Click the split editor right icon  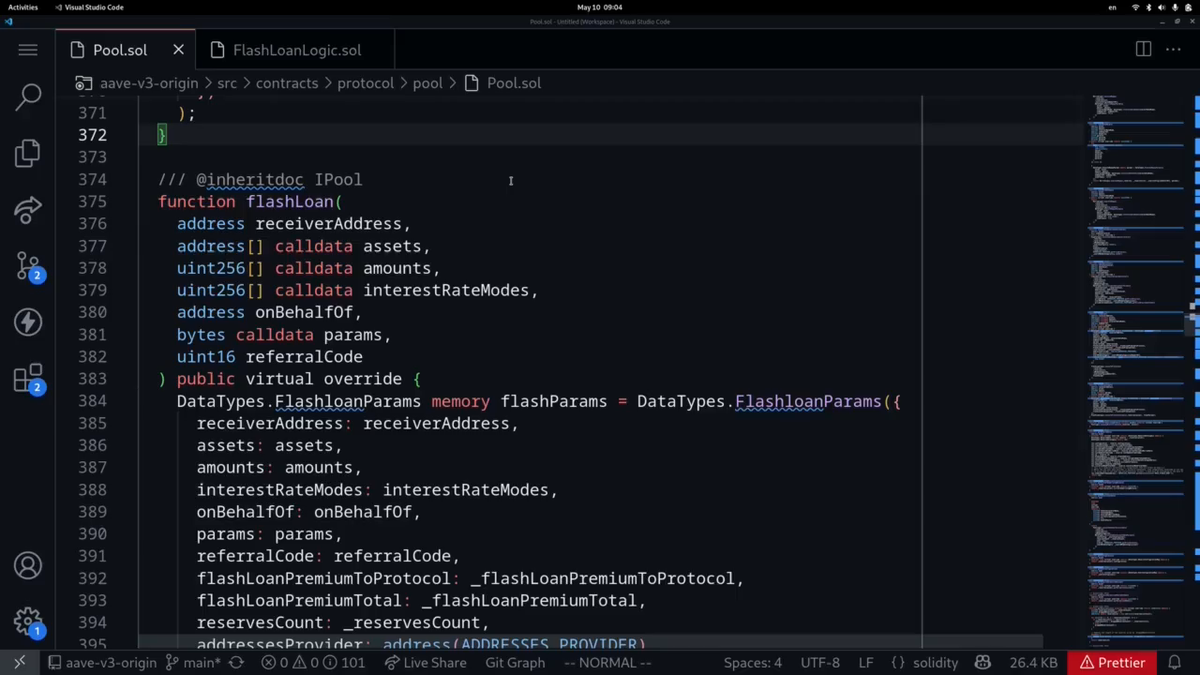(x=1143, y=49)
